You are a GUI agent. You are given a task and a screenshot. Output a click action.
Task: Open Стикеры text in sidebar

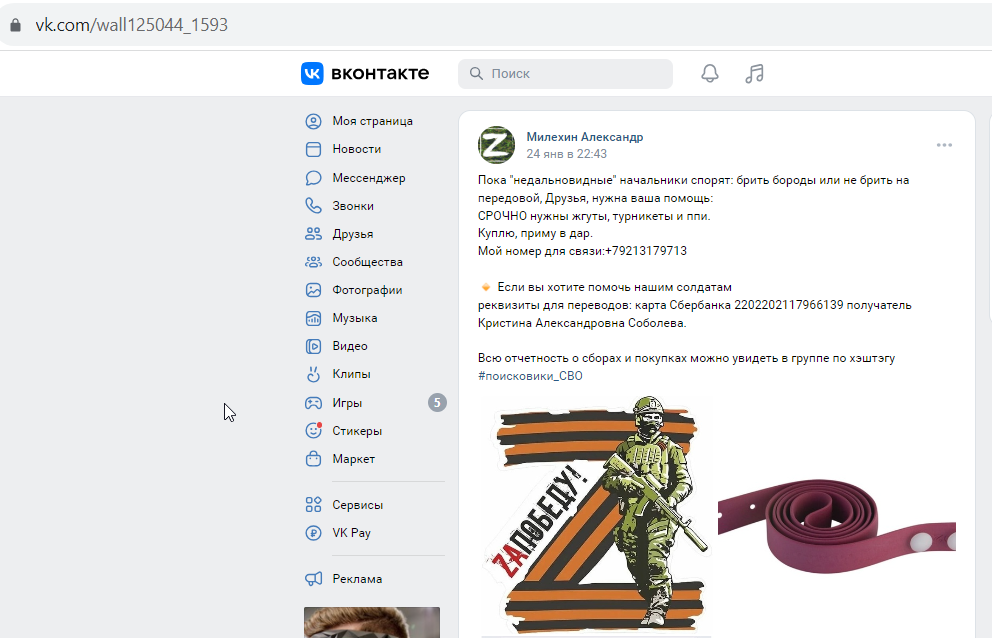pos(357,430)
